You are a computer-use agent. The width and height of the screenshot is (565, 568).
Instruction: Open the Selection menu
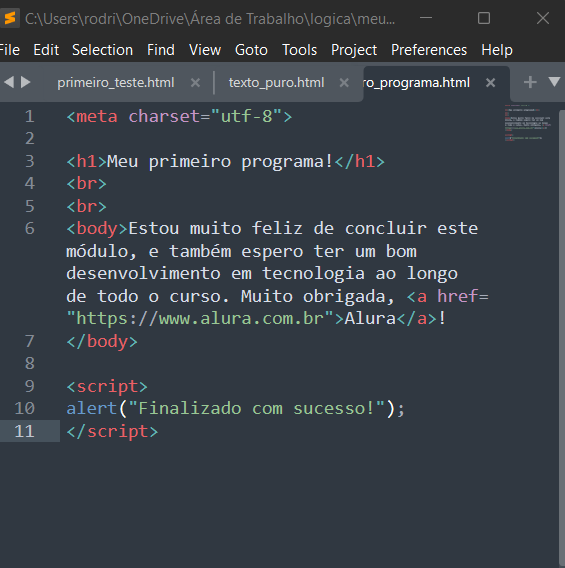(102, 50)
